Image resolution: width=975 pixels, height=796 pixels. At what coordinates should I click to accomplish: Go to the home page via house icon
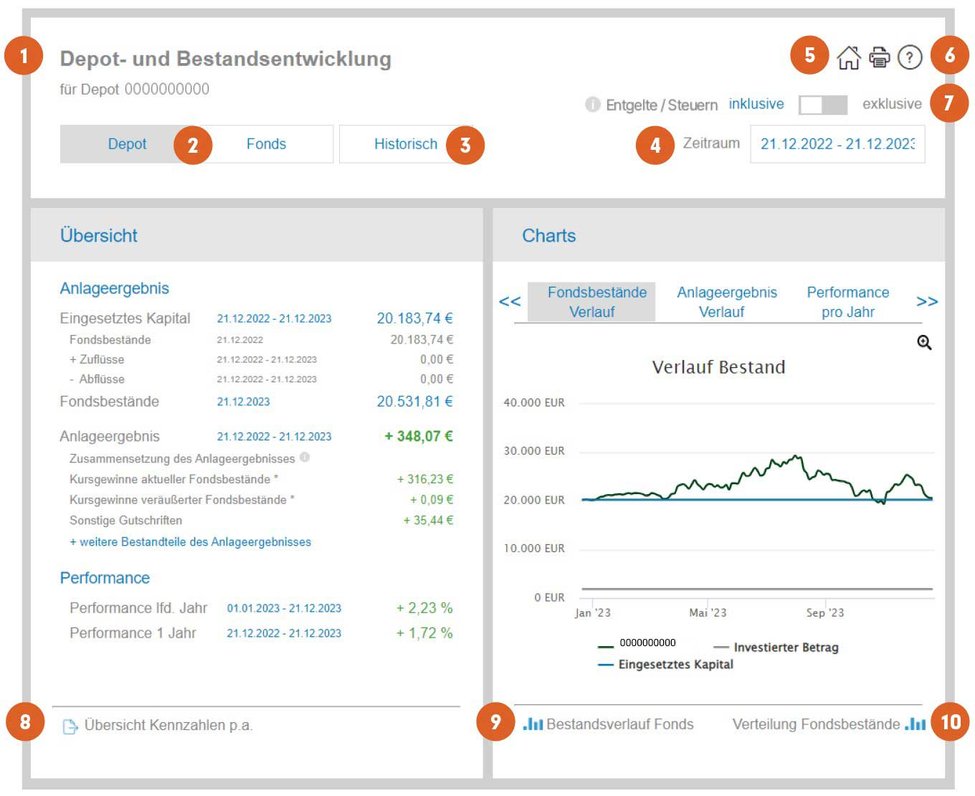[848, 58]
